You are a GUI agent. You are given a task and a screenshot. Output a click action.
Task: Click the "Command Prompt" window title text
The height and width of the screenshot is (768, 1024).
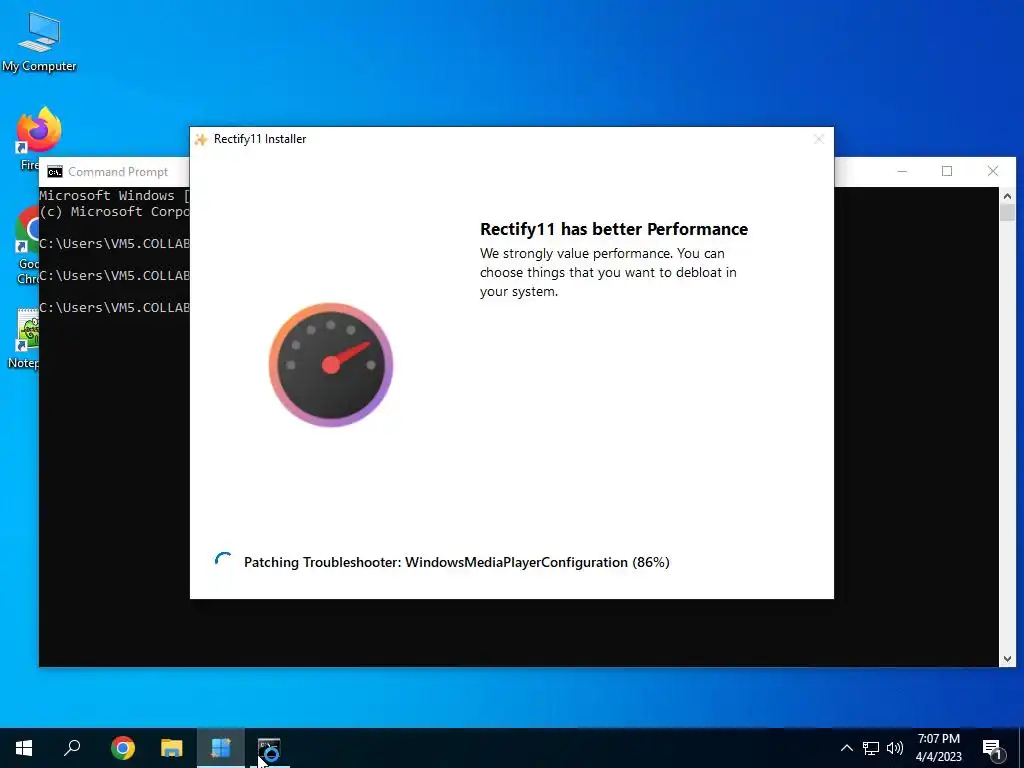point(118,172)
